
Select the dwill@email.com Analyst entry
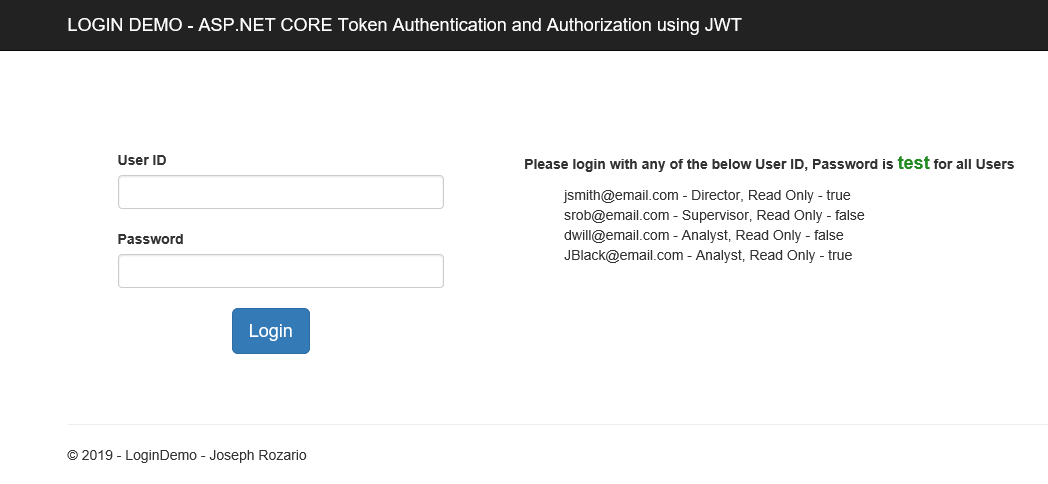pos(704,235)
